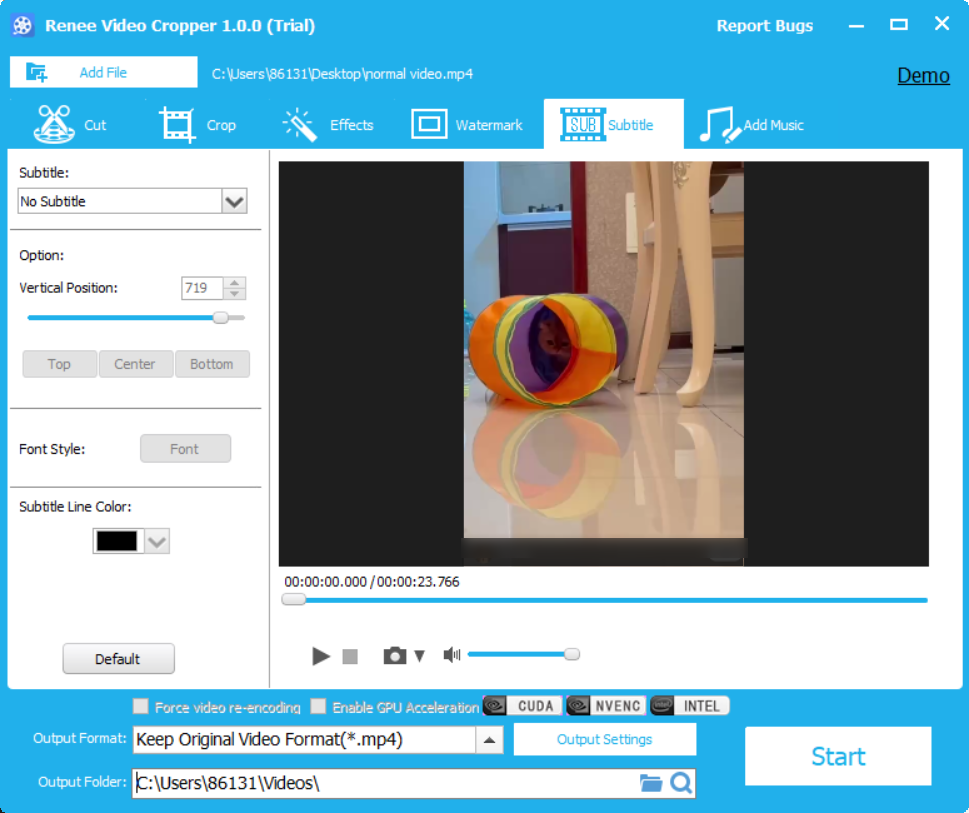
Task: Click the play button under the video
Action: pos(321,656)
